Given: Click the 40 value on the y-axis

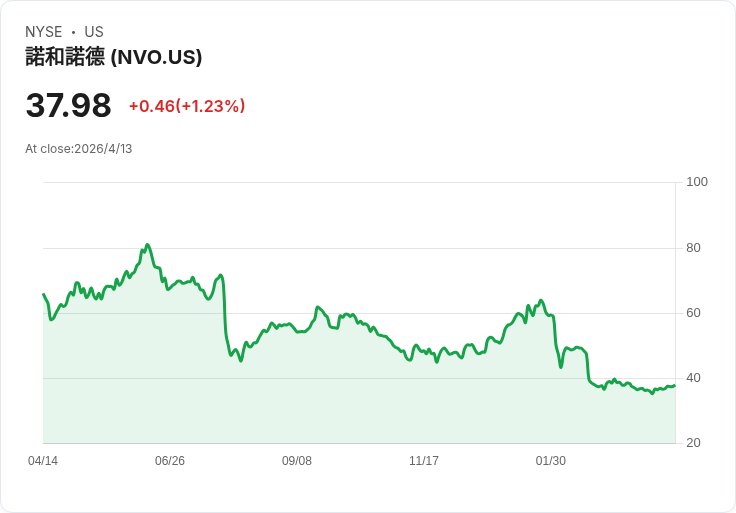Looking at the screenshot, I should (694, 378).
